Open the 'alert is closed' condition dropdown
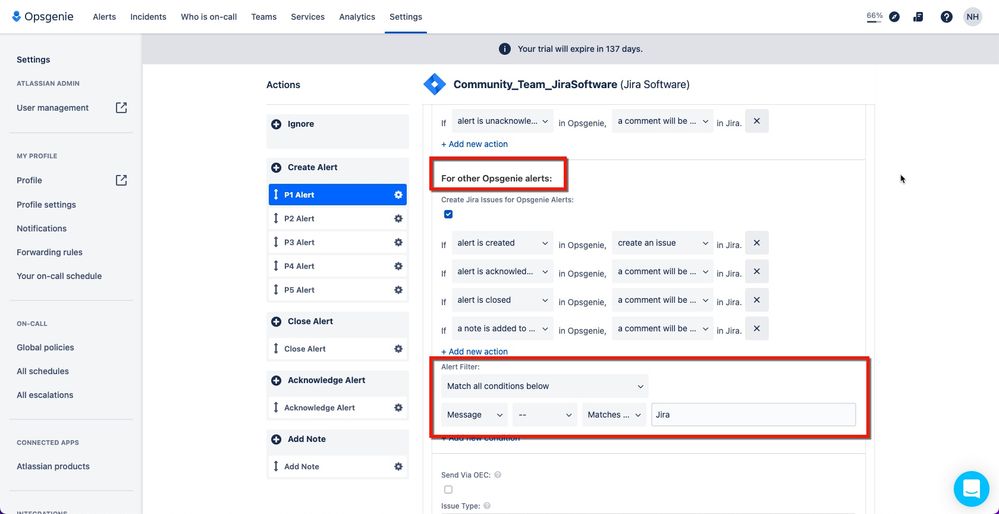 [x=503, y=300]
